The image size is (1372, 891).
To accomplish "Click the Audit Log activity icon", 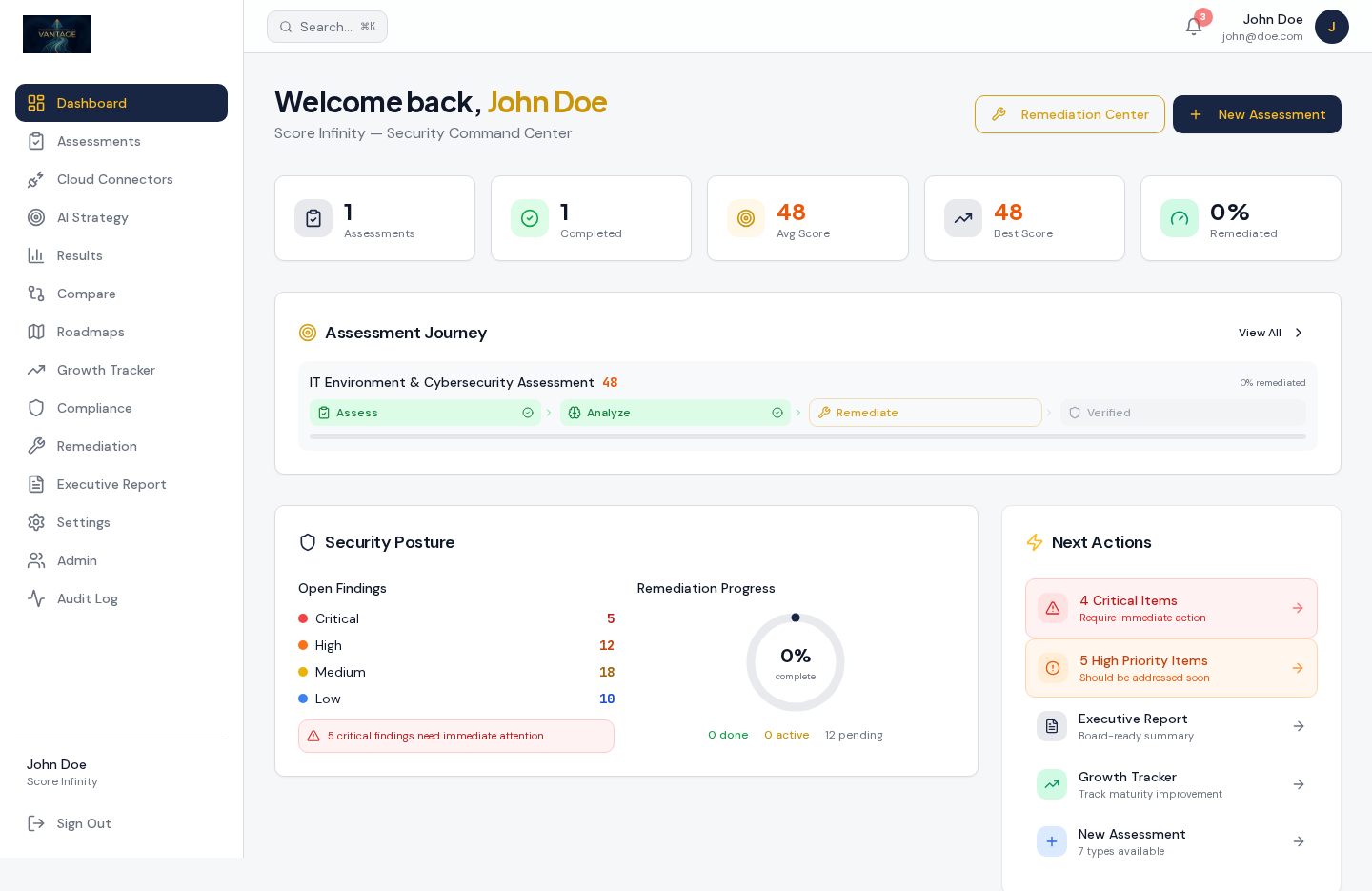I will pos(36,598).
